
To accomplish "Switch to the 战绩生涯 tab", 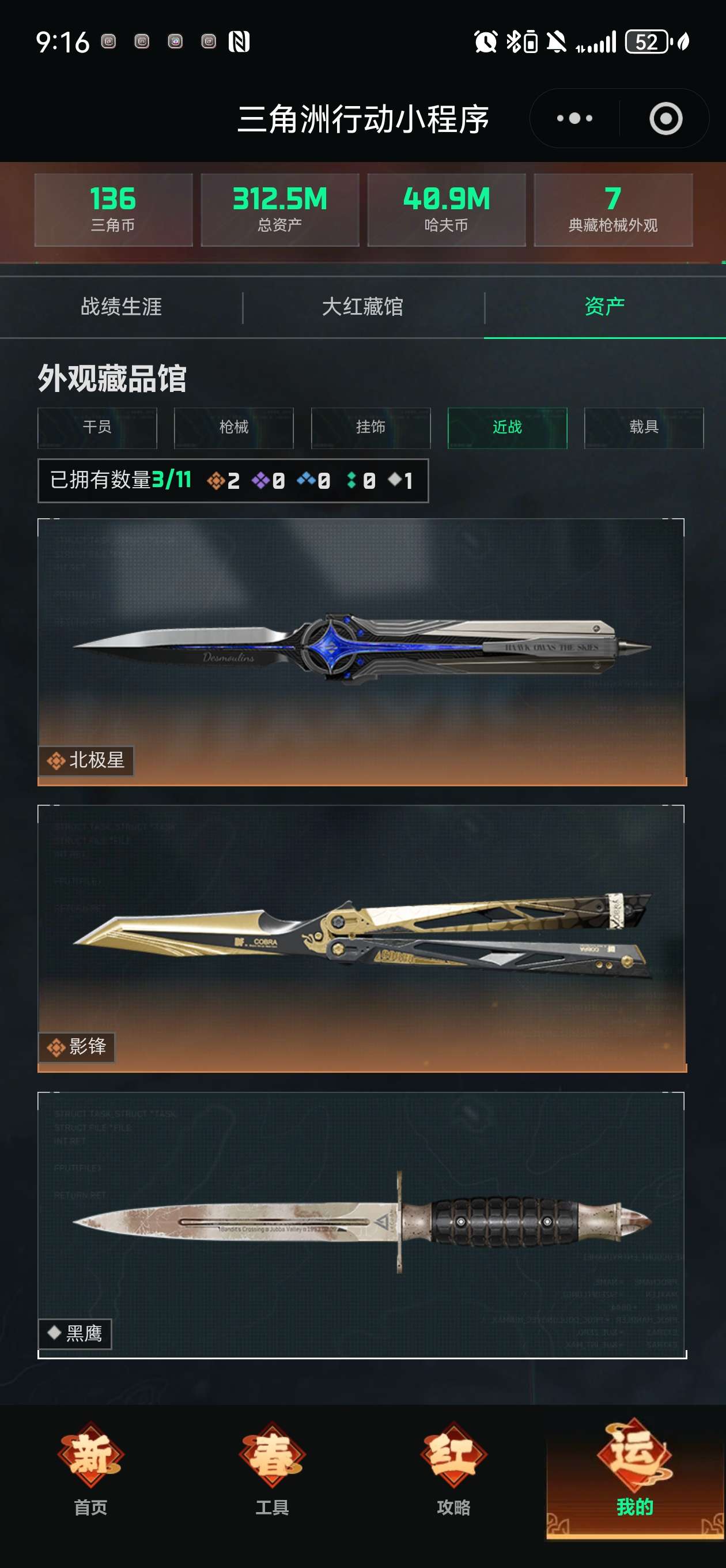I will coord(121,307).
